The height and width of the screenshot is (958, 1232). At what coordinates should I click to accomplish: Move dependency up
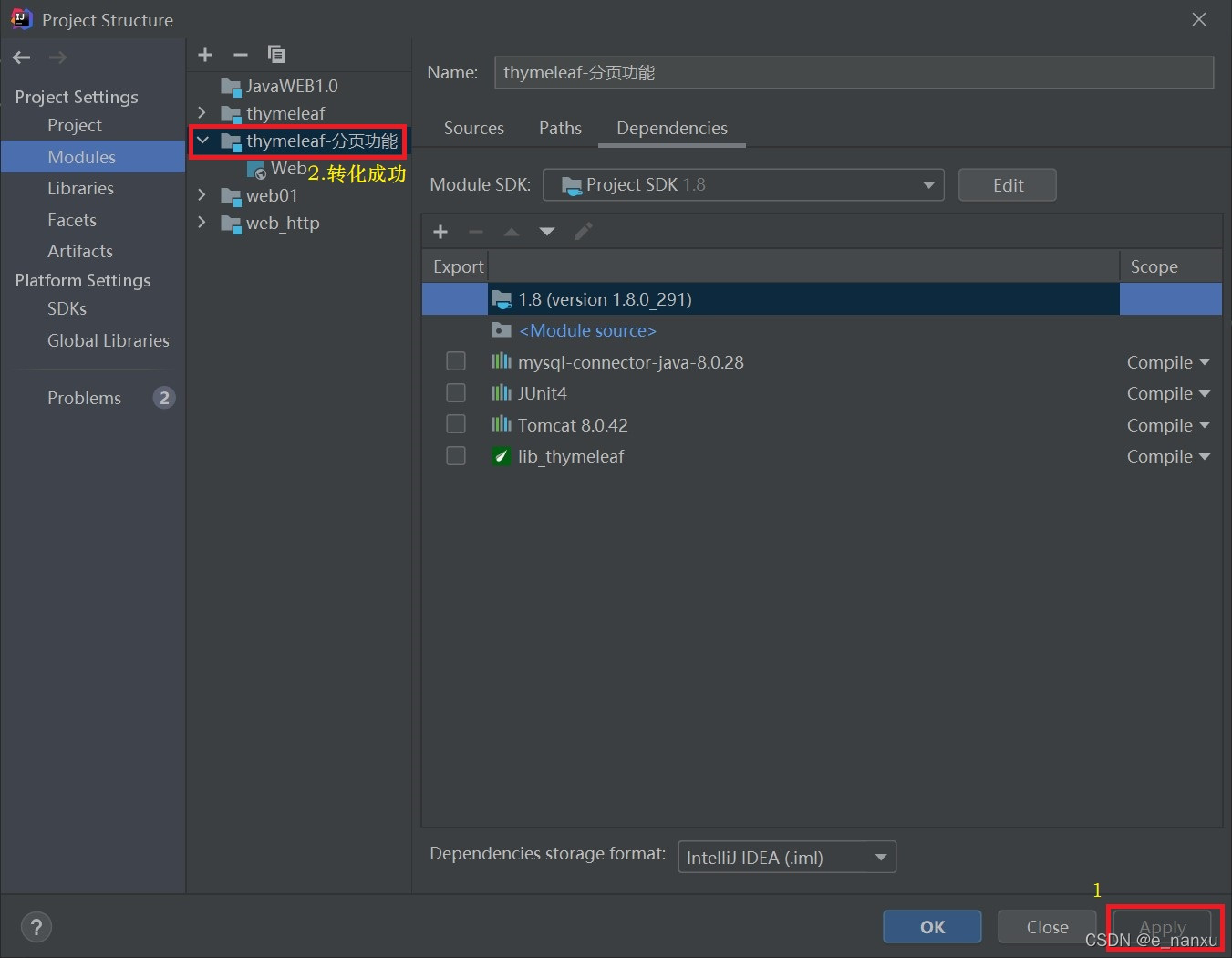(512, 232)
